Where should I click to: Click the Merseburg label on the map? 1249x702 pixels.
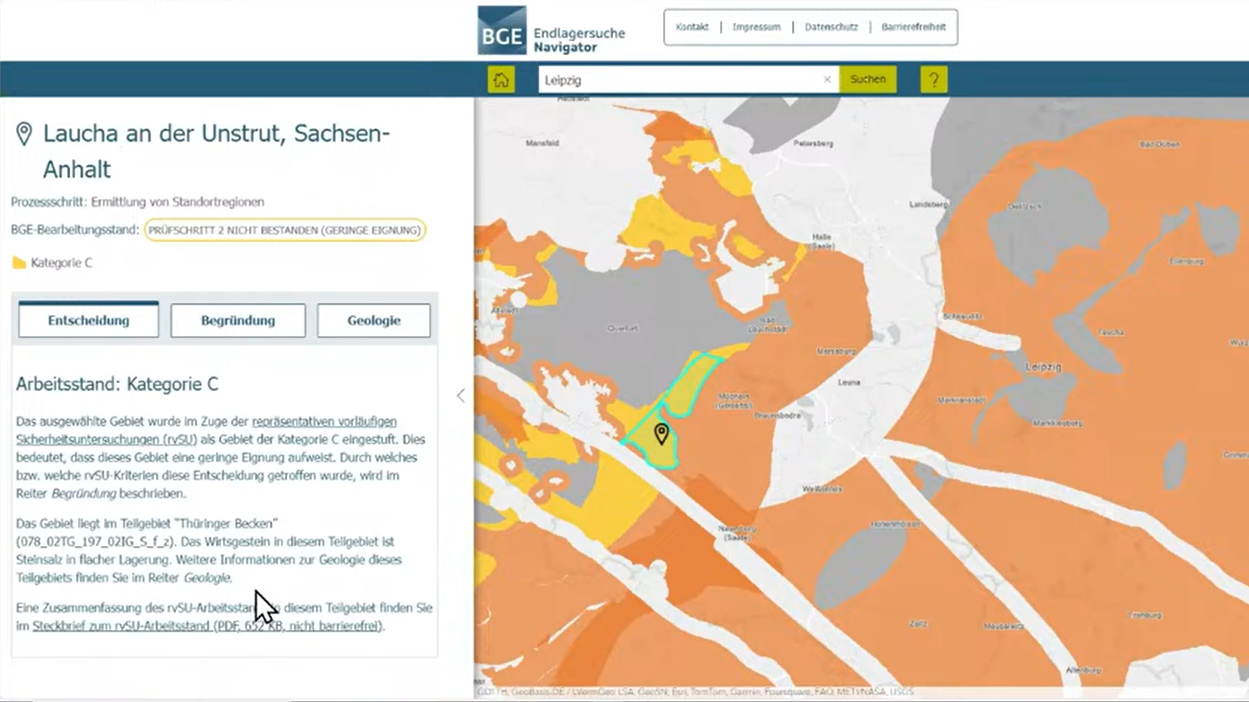coord(836,352)
